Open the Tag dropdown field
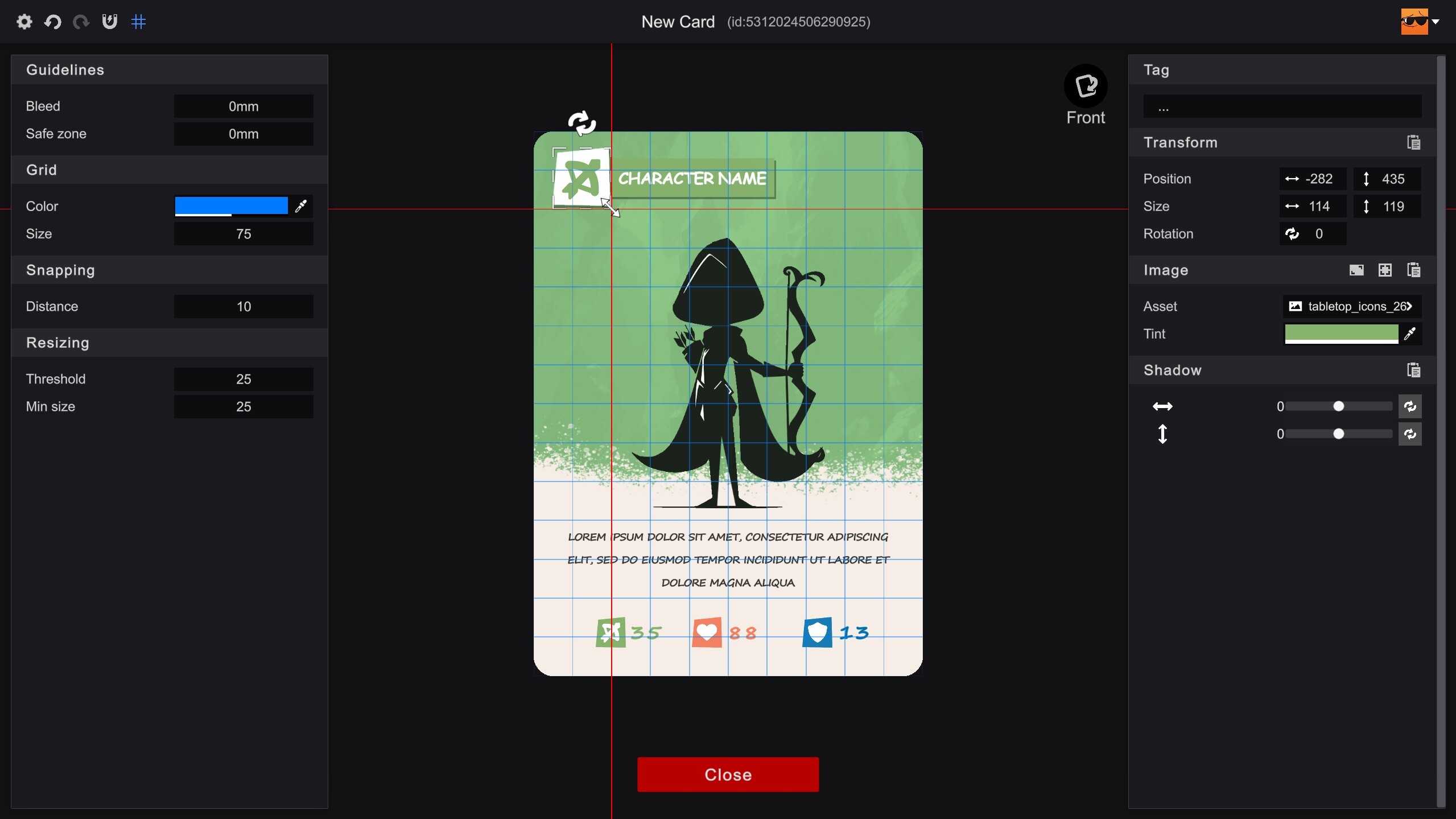 [x=1281, y=106]
